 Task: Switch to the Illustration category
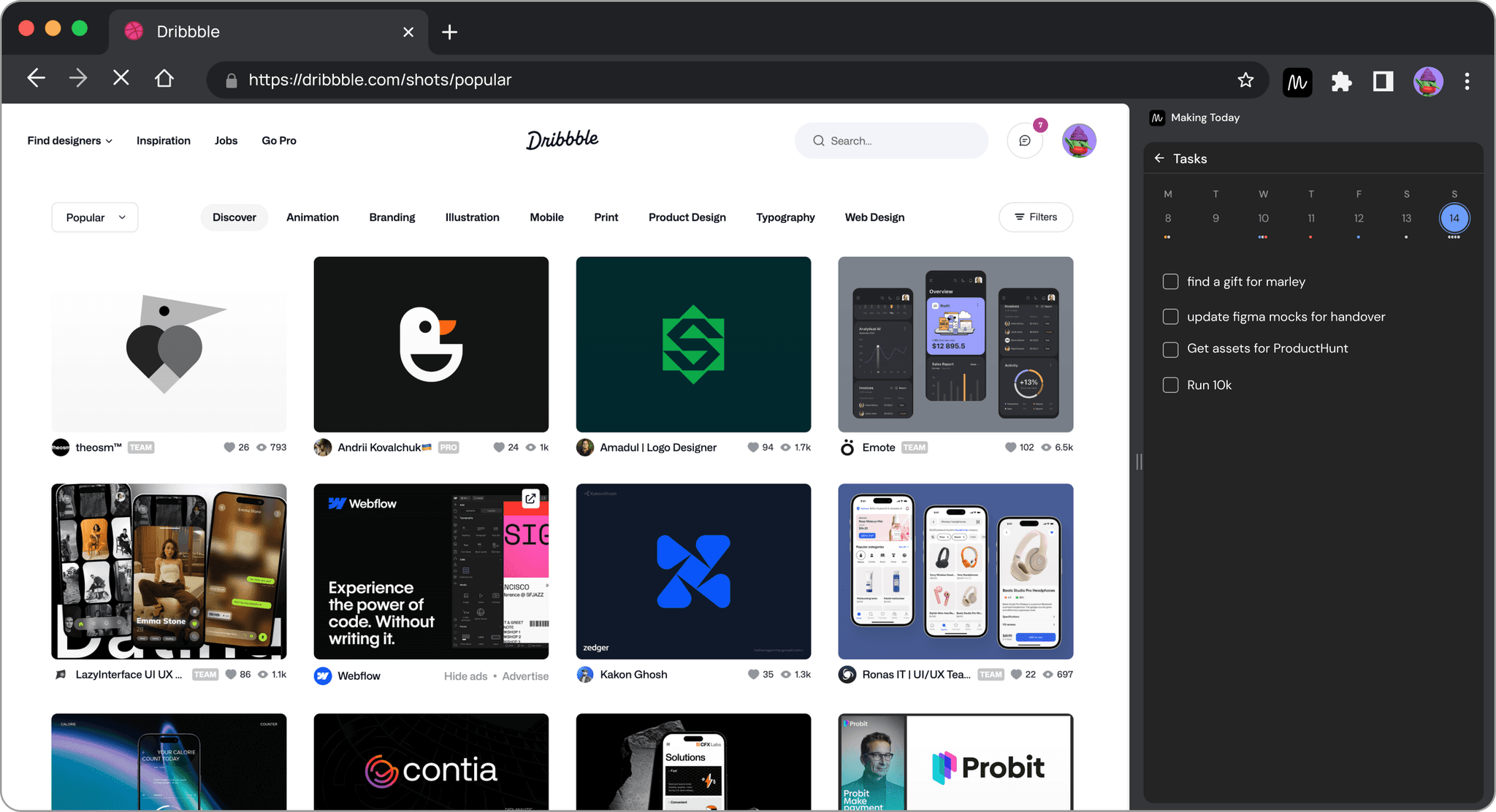click(473, 218)
